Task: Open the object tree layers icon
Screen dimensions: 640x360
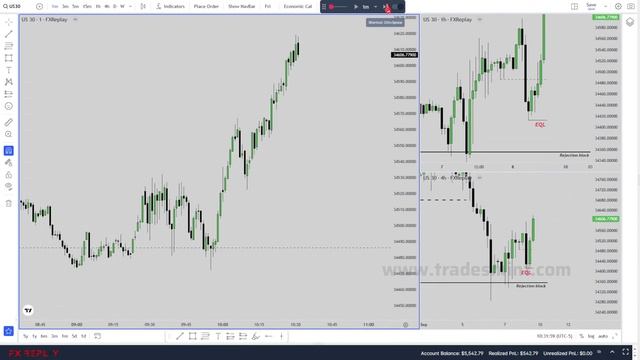Action: 630,22
